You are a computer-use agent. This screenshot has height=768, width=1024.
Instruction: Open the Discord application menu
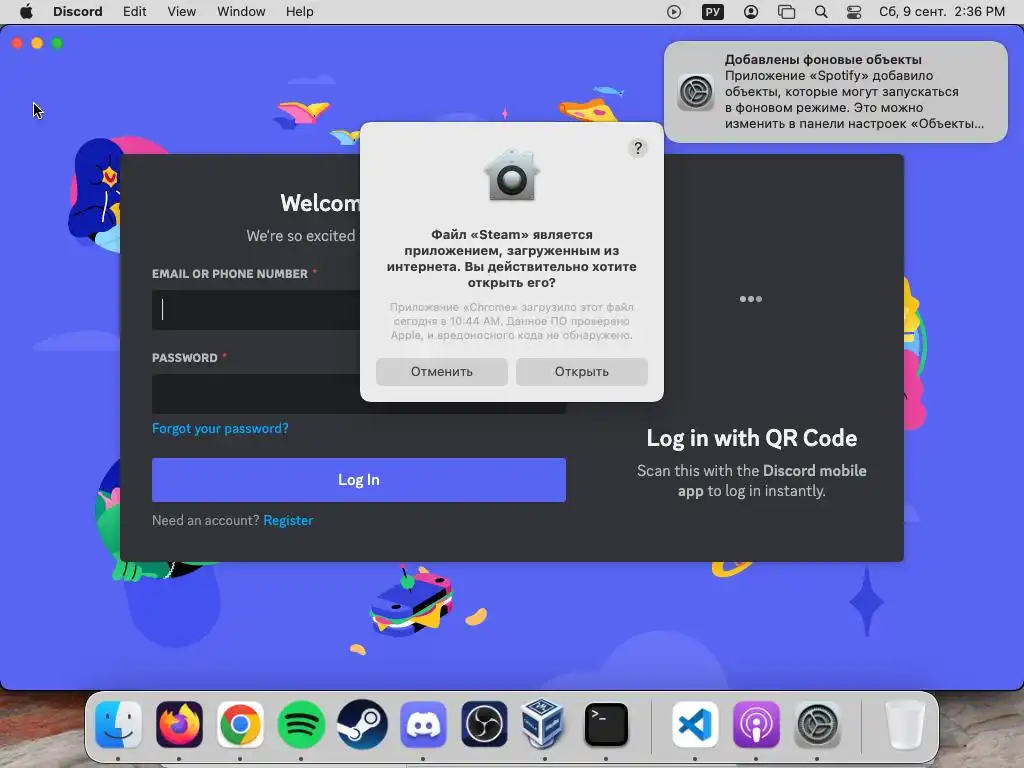coord(78,12)
